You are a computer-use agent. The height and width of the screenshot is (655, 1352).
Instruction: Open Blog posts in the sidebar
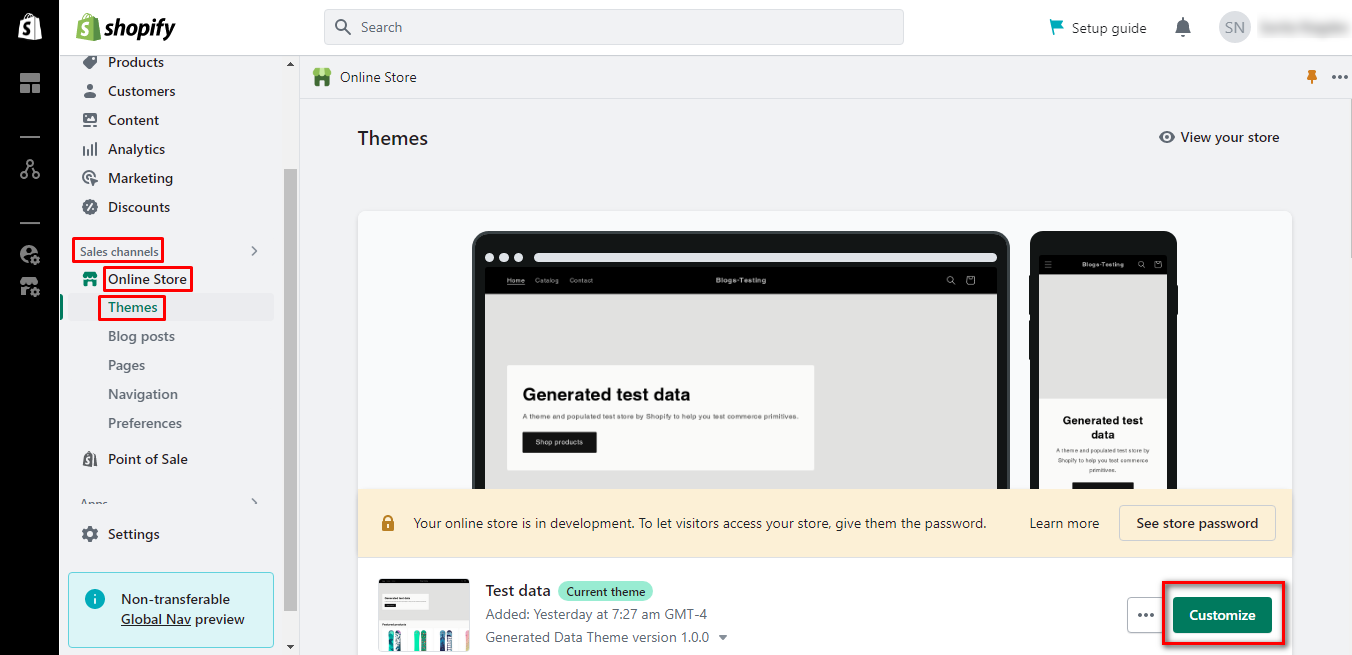(141, 336)
